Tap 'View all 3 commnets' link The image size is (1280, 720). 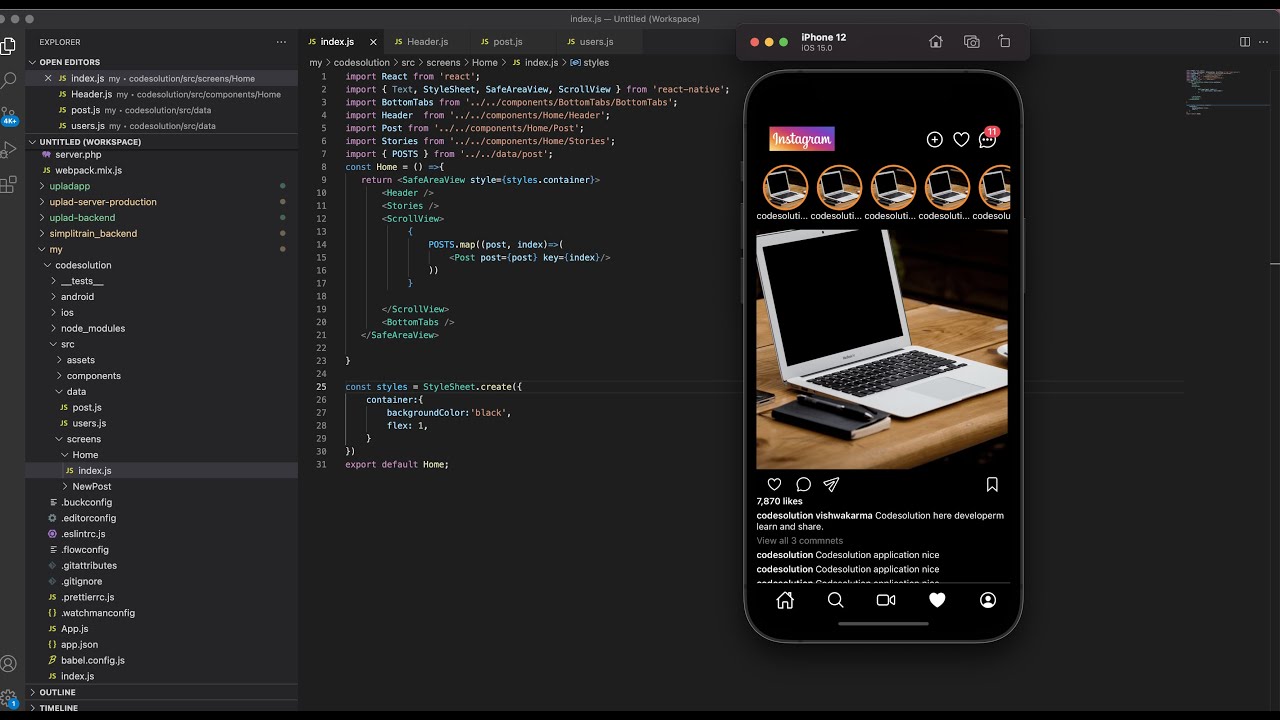799,541
